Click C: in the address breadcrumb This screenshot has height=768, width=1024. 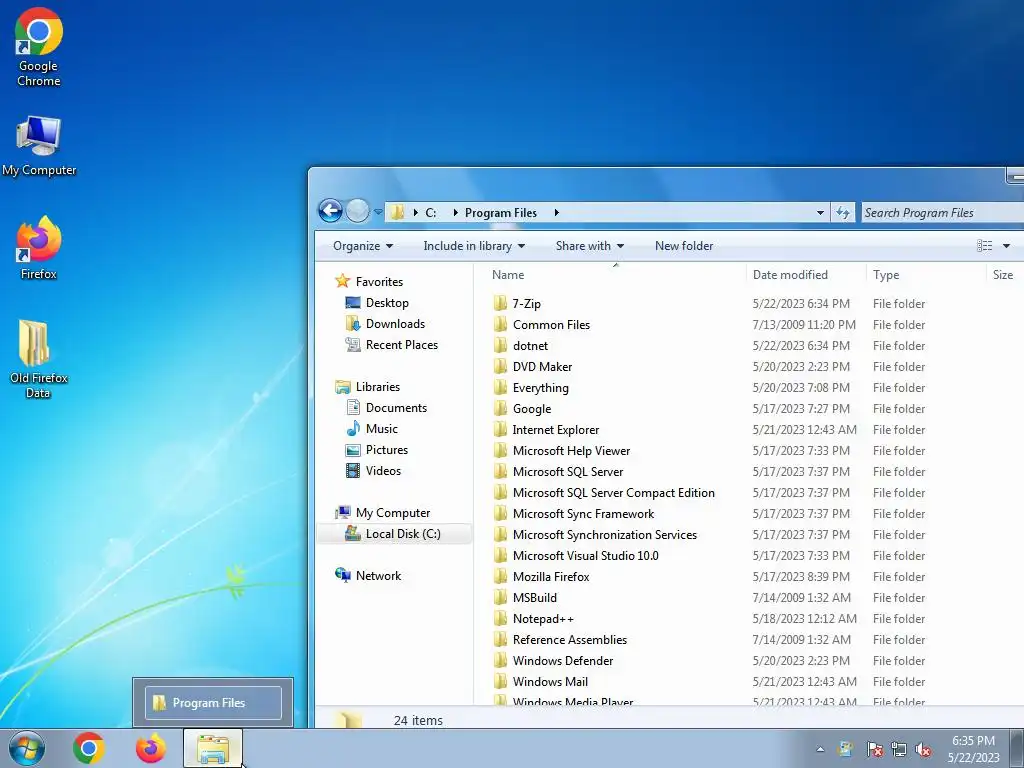(431, 212)
